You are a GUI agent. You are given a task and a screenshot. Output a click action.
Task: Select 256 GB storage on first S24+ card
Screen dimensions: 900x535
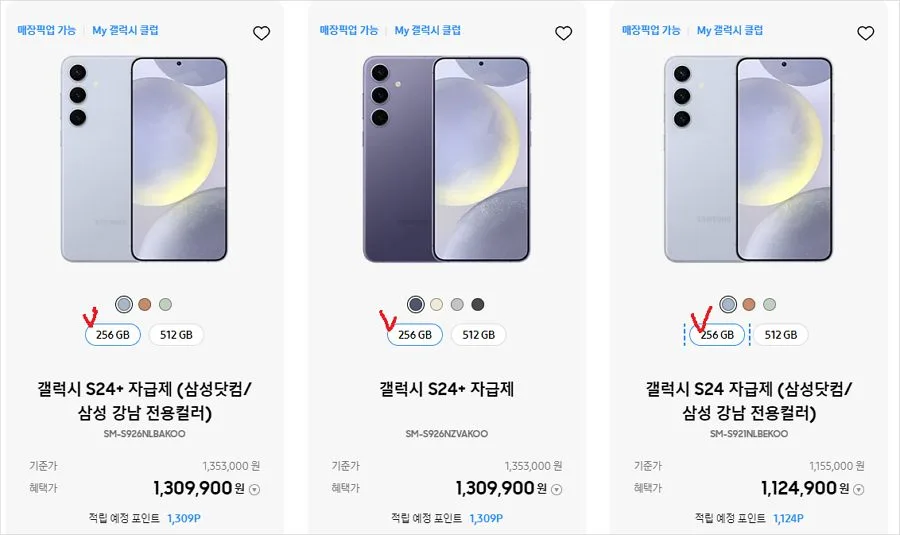pos(113,335)
